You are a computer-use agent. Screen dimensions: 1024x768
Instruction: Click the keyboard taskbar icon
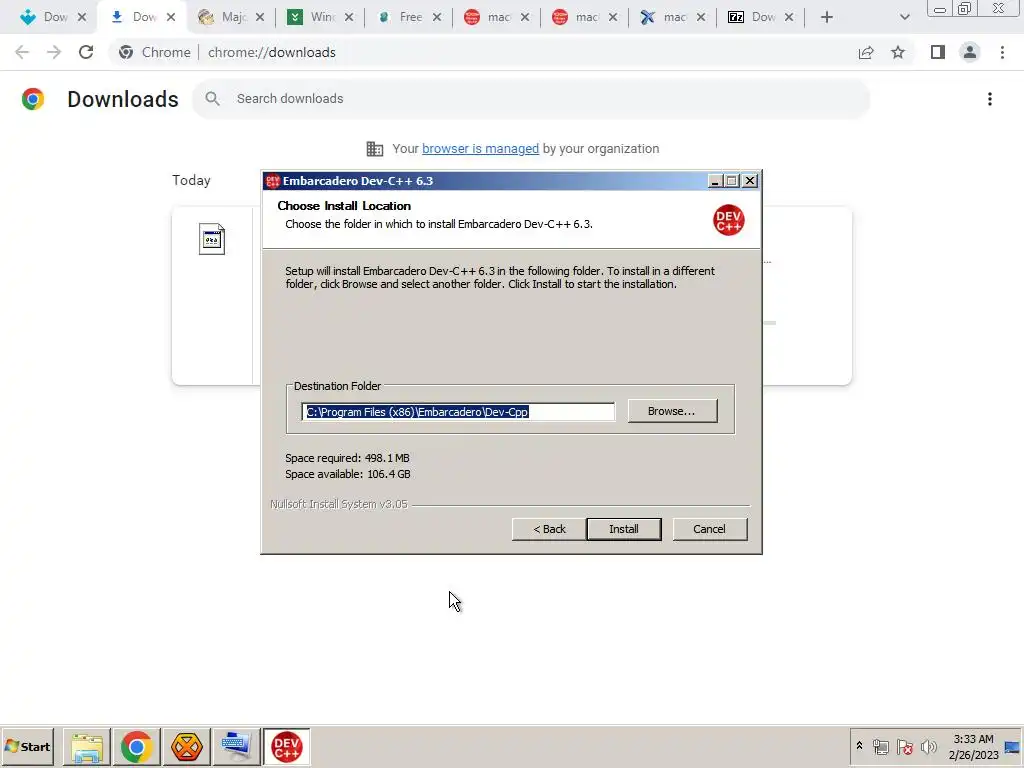point(236,747)
